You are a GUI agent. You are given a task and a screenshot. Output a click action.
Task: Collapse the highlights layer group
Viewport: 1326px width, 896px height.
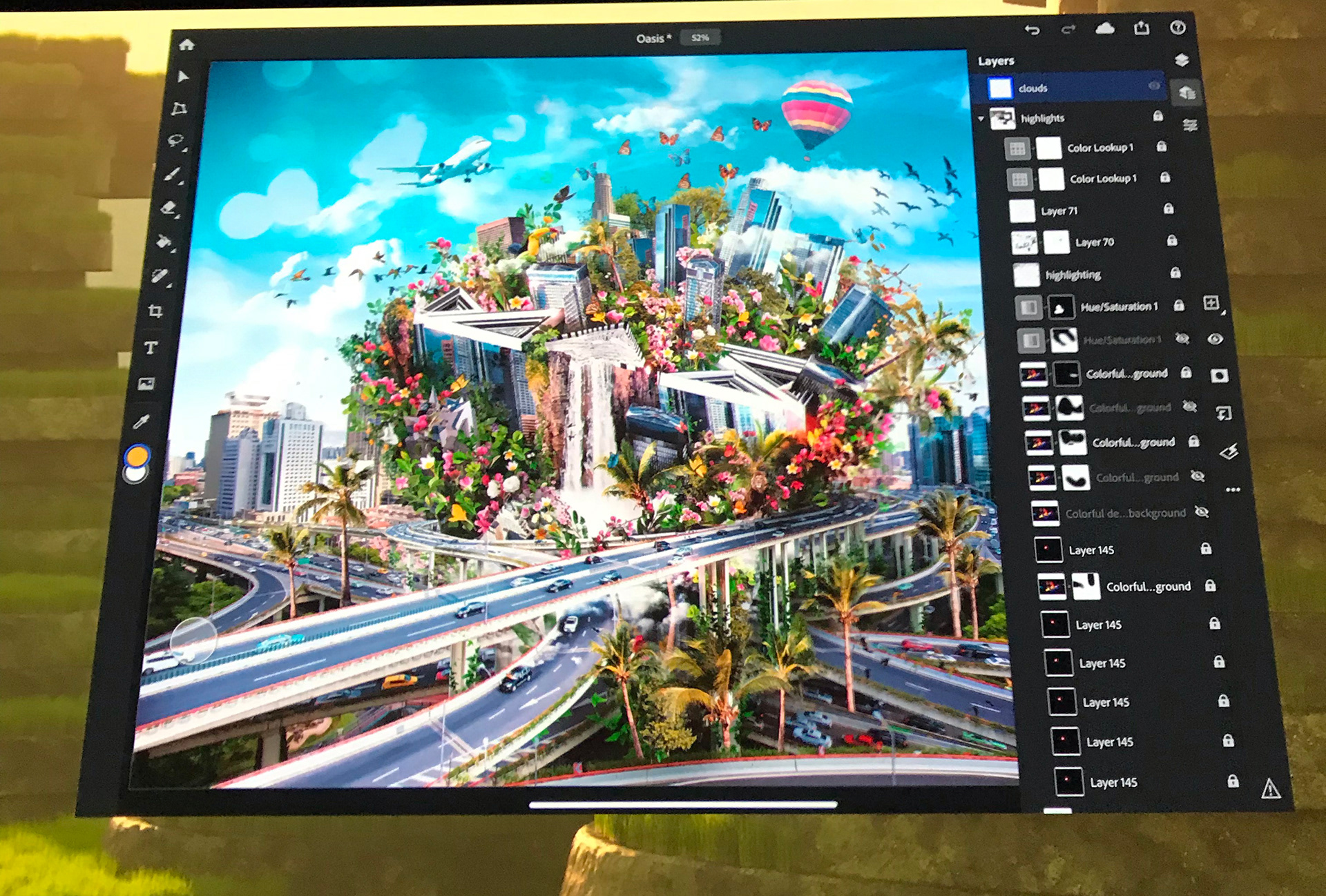pyautogui.click(x=981, y=119)
